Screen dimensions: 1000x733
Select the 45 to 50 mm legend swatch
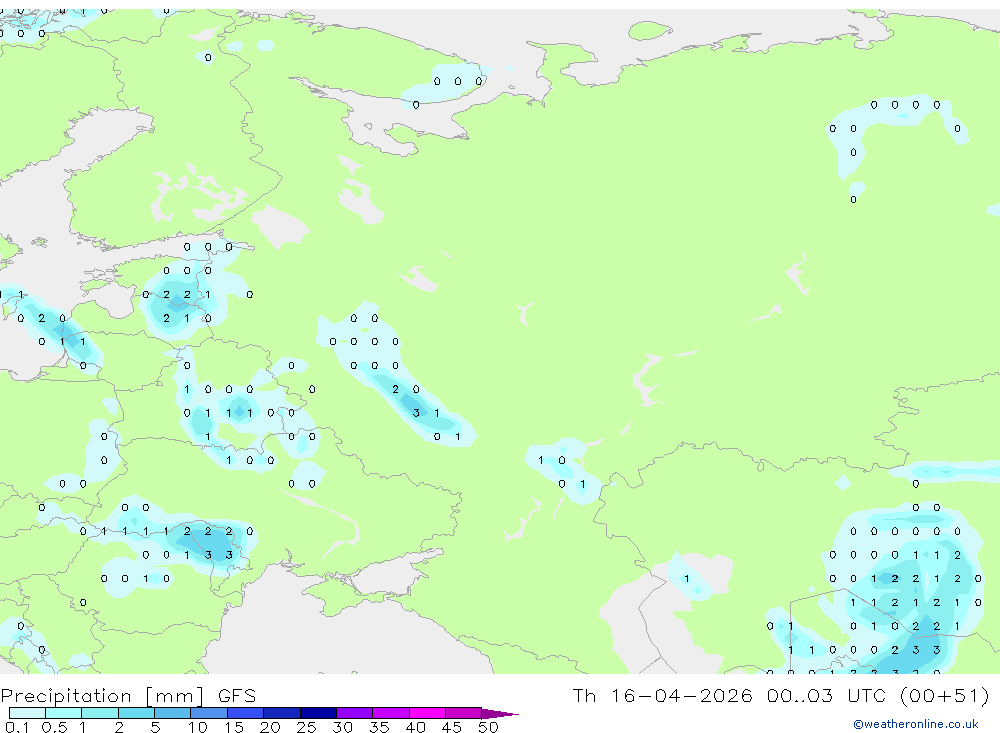pos(463,713)
